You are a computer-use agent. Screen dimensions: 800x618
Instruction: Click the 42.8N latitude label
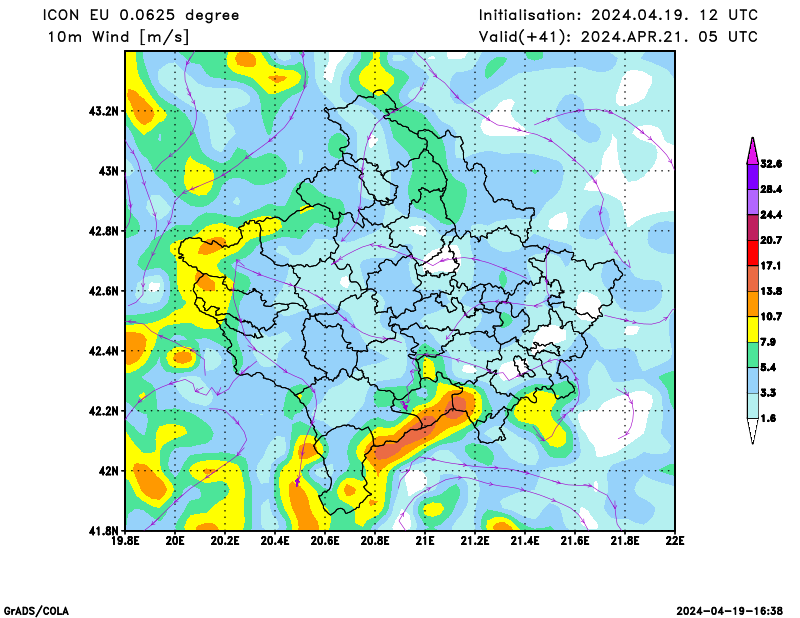[x=104, y=231]
